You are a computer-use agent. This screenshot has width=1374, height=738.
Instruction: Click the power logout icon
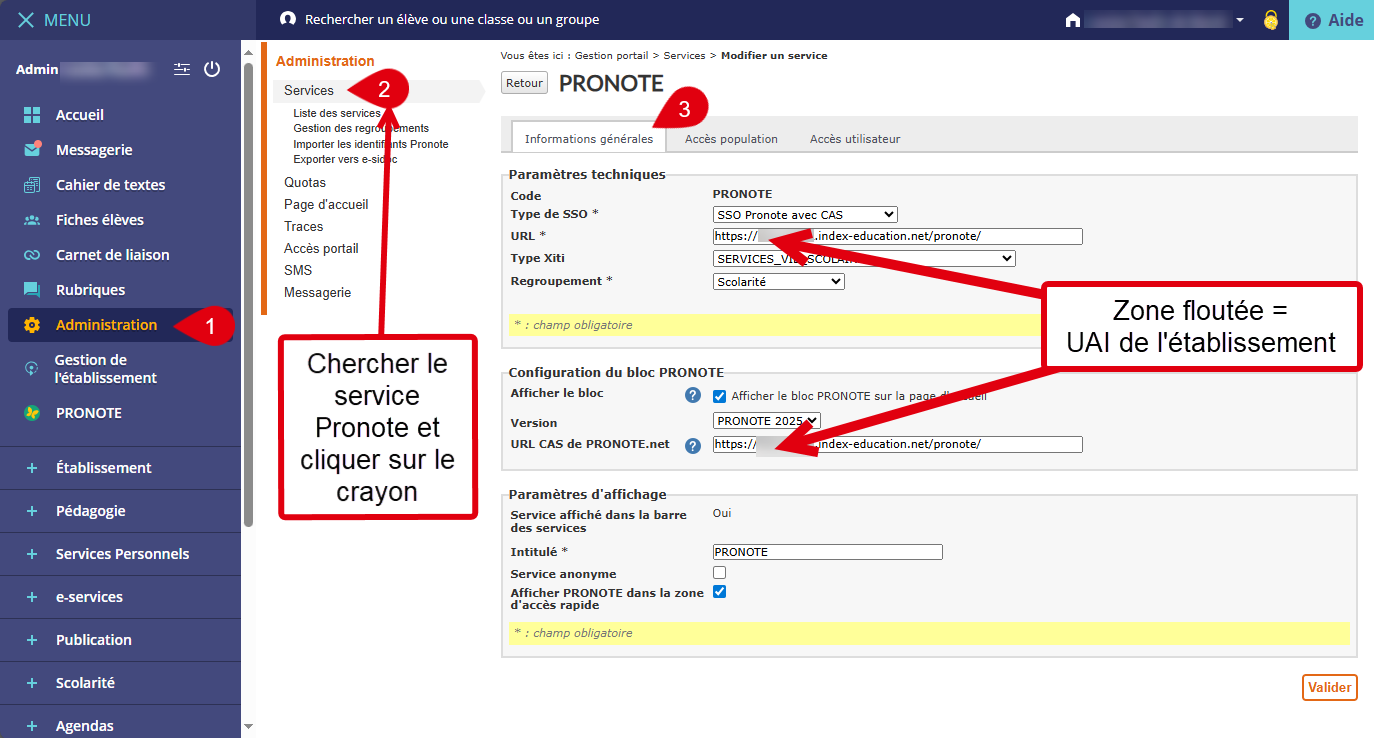pos(211,69)
